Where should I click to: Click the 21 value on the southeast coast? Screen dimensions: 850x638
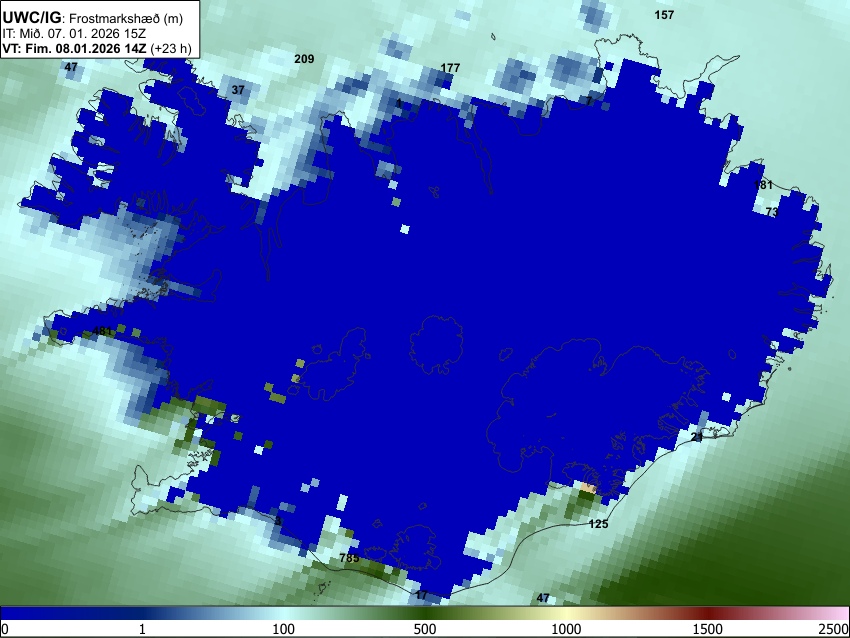(697, 436)
